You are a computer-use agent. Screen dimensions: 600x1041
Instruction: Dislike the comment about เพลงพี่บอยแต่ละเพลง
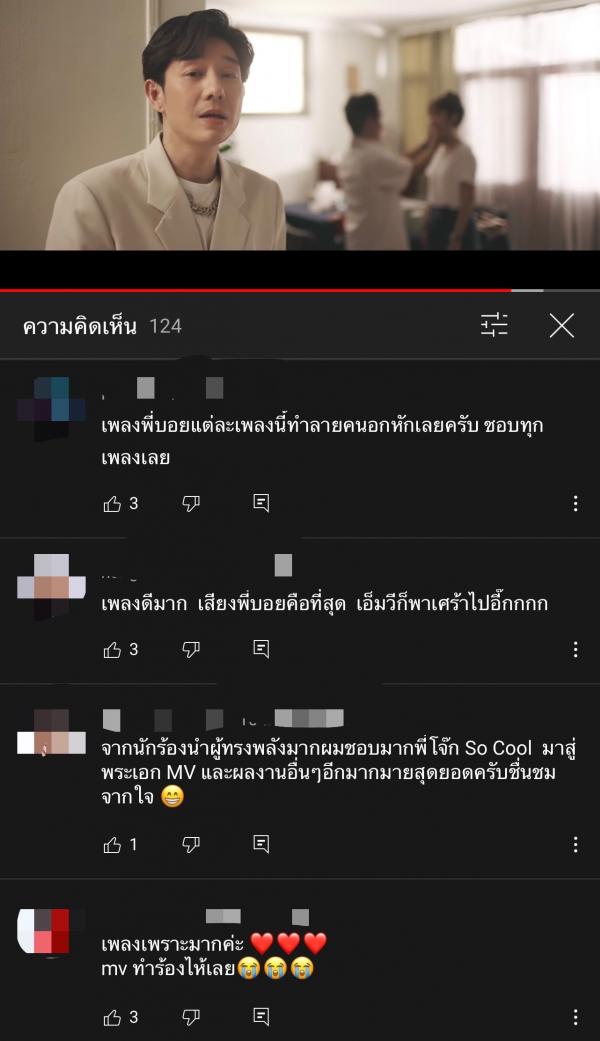pyautogui.click(x=191, y=504)
